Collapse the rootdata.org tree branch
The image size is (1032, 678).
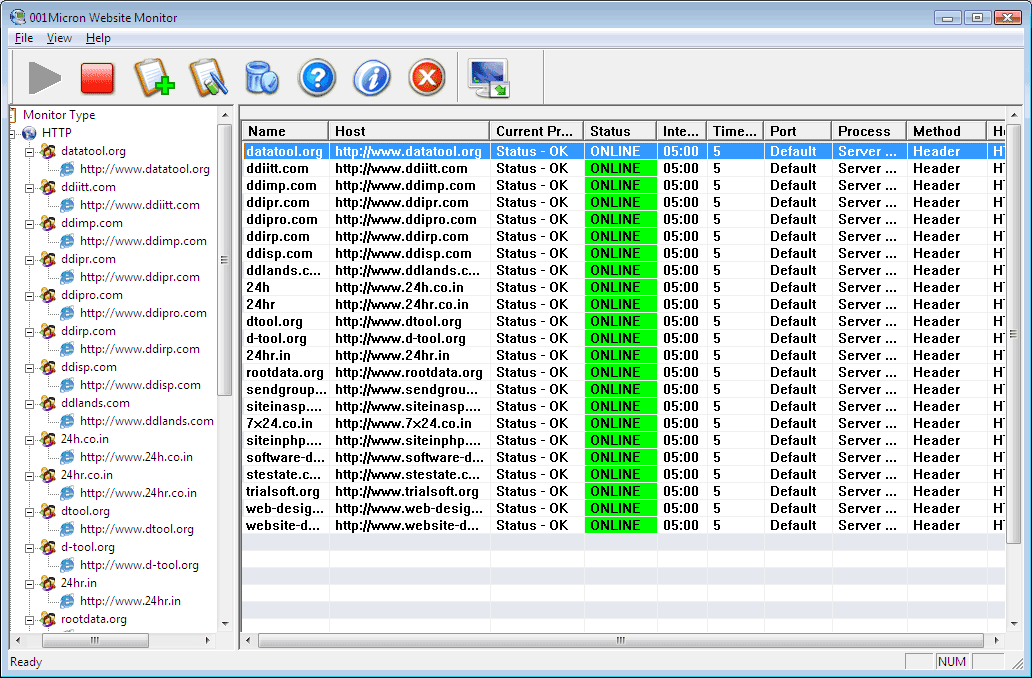[x=31, y=619]
